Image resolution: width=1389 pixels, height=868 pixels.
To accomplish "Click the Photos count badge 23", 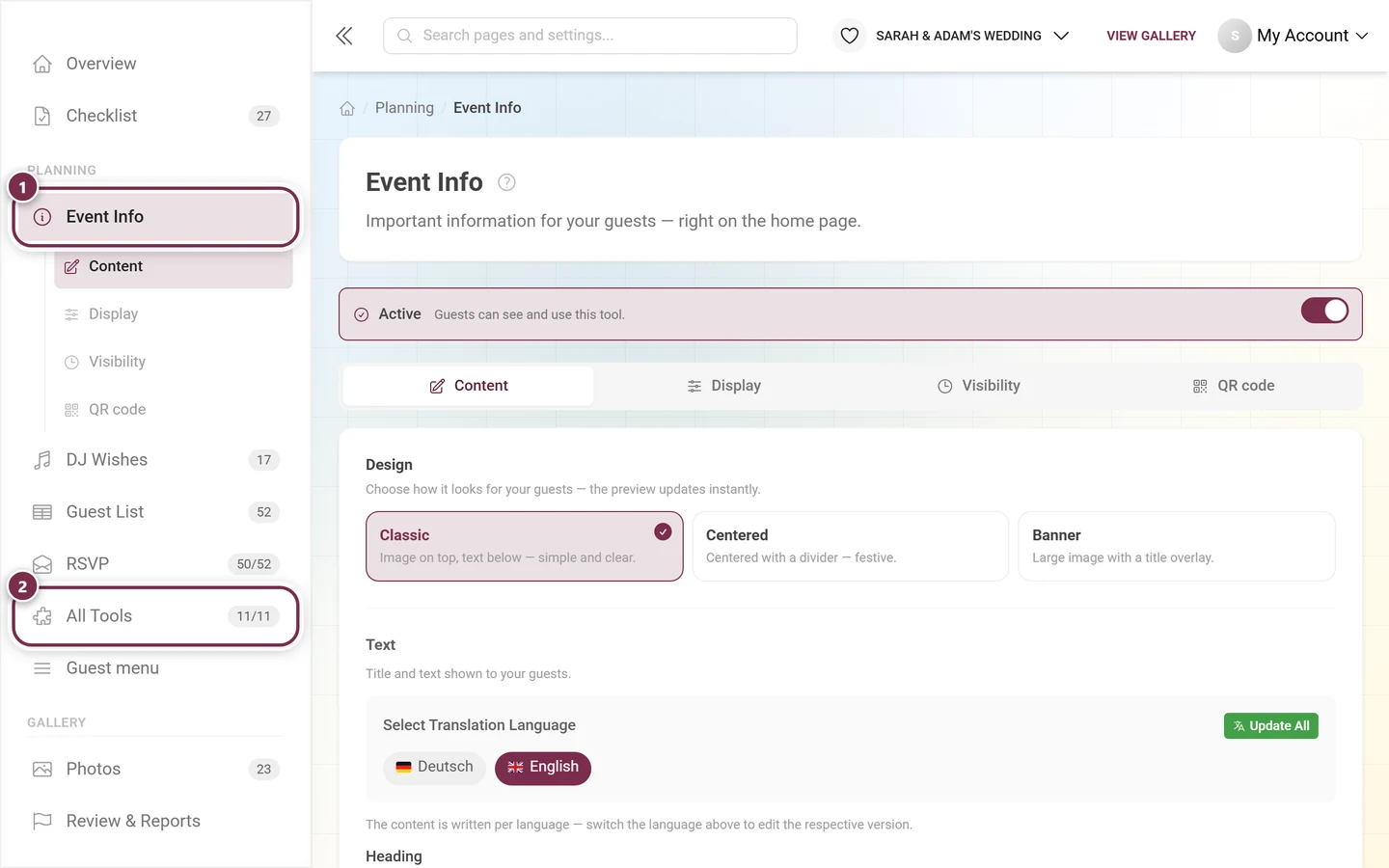I will pyautogui.click(x=264, y=769).
